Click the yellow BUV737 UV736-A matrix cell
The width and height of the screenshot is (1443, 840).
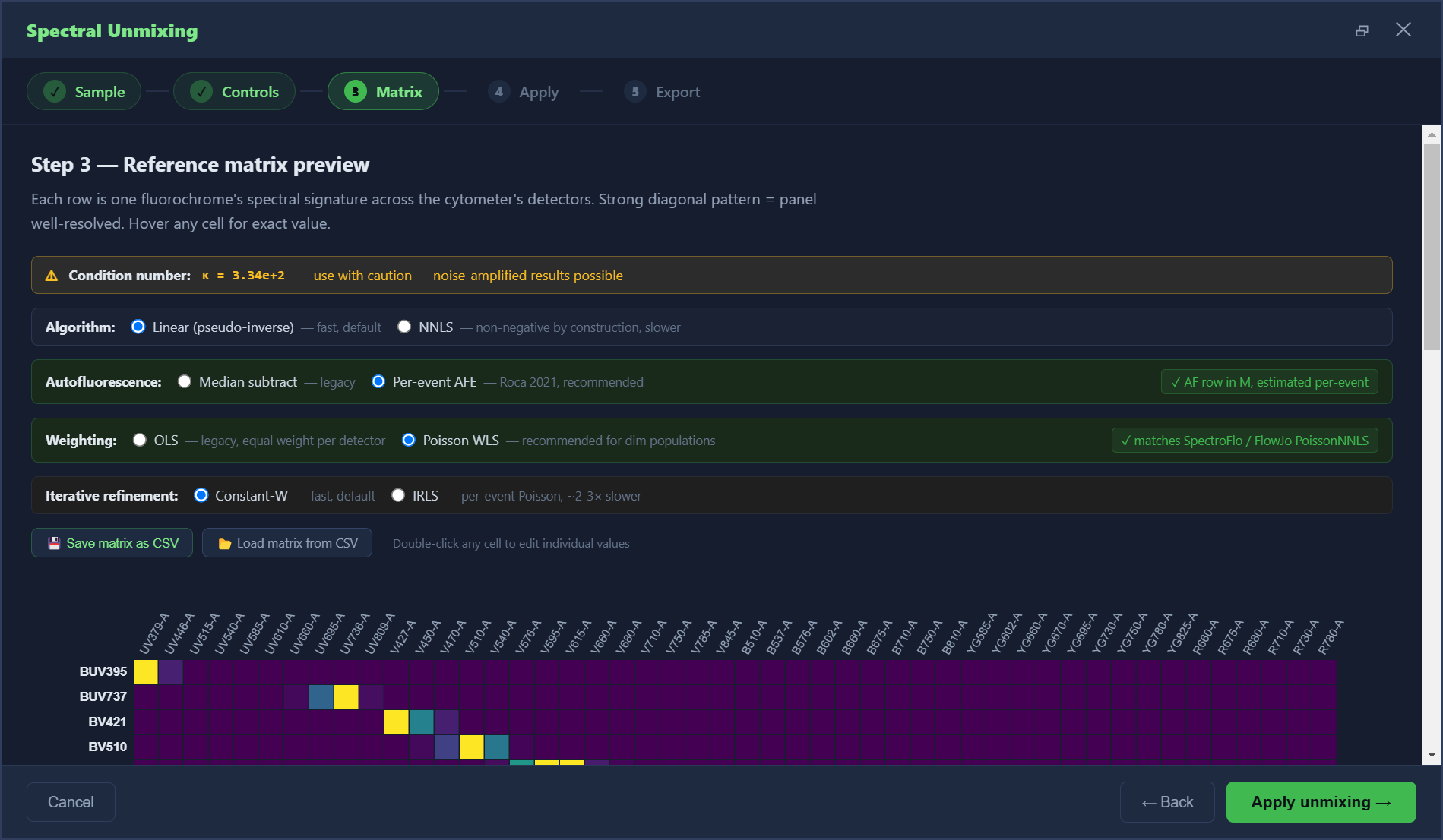347,697
